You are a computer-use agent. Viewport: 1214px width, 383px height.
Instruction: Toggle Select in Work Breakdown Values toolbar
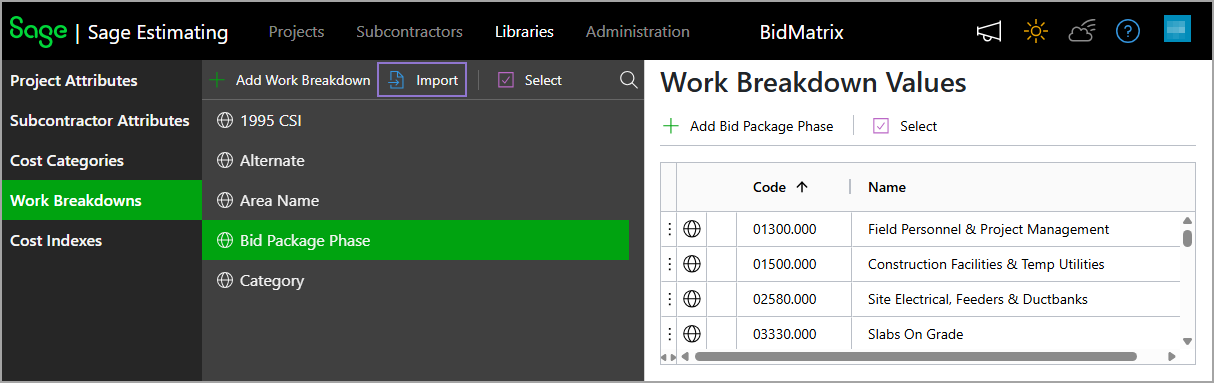[x=905, y=126]
